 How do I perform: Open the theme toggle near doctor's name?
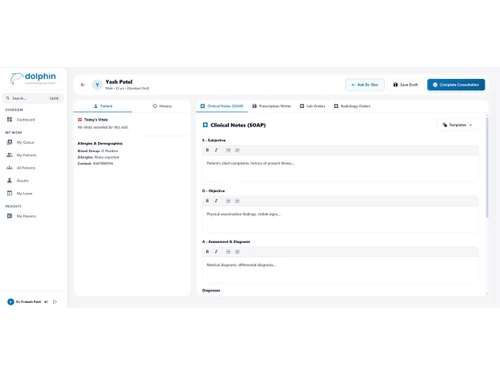(46, 302)
